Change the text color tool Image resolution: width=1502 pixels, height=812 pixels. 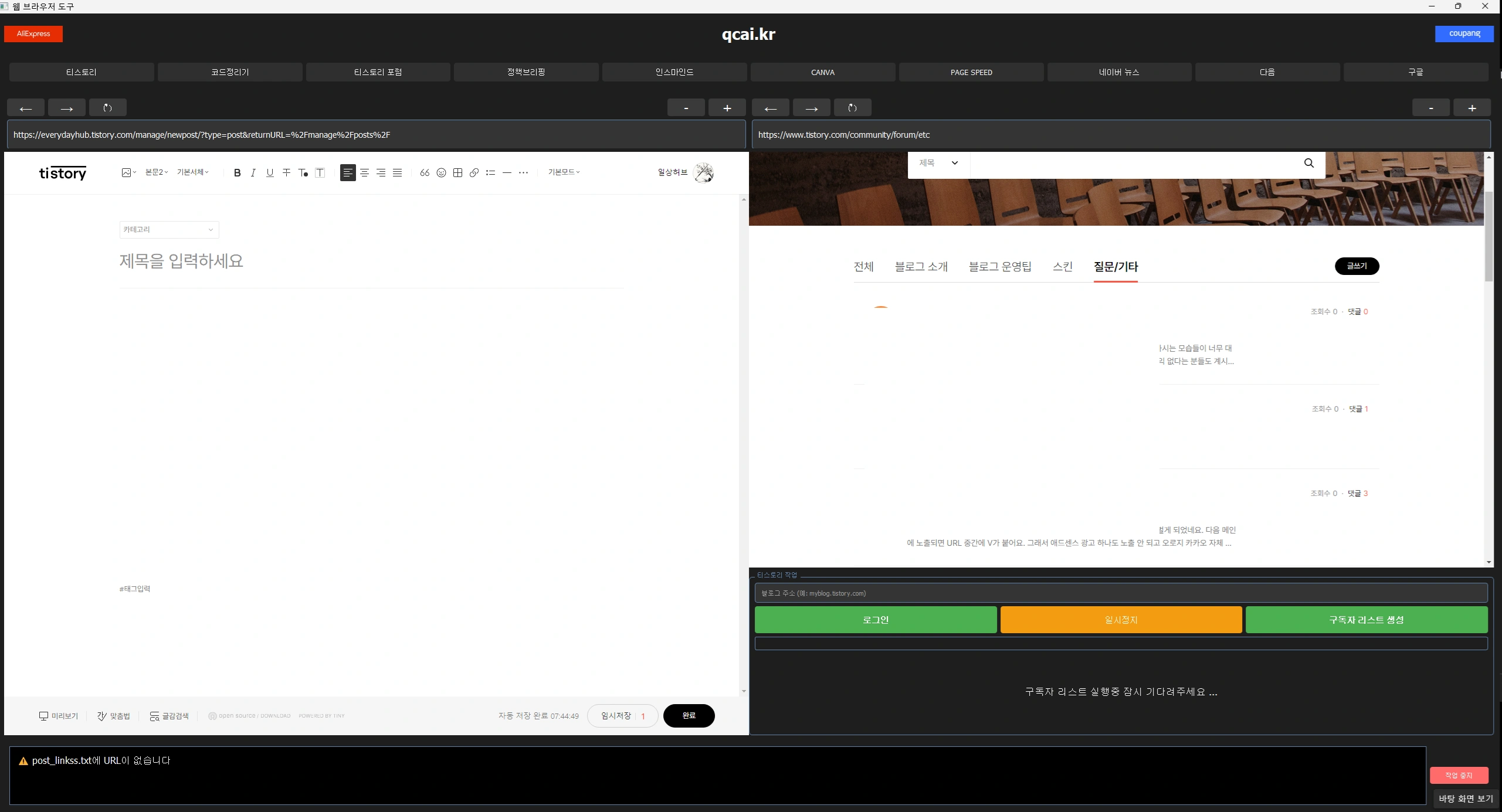point(303,172)
